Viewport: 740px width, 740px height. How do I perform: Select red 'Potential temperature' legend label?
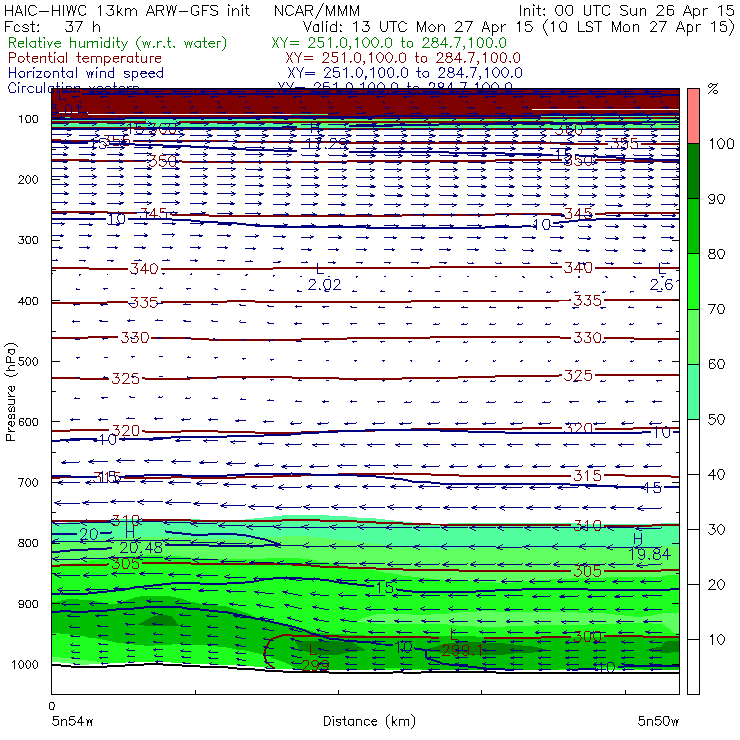pos(85,58)
